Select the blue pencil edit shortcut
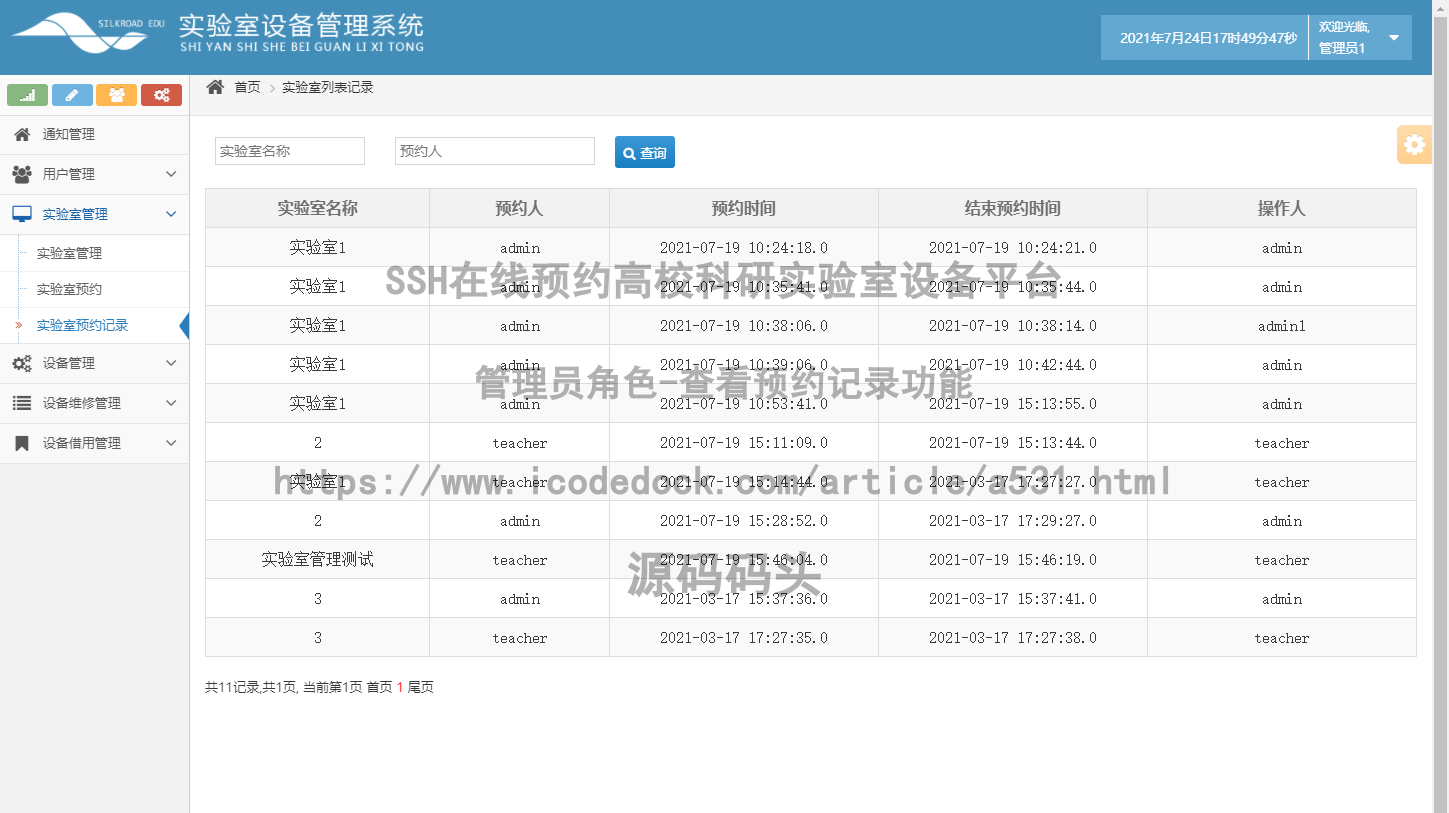 click(72, 95)
